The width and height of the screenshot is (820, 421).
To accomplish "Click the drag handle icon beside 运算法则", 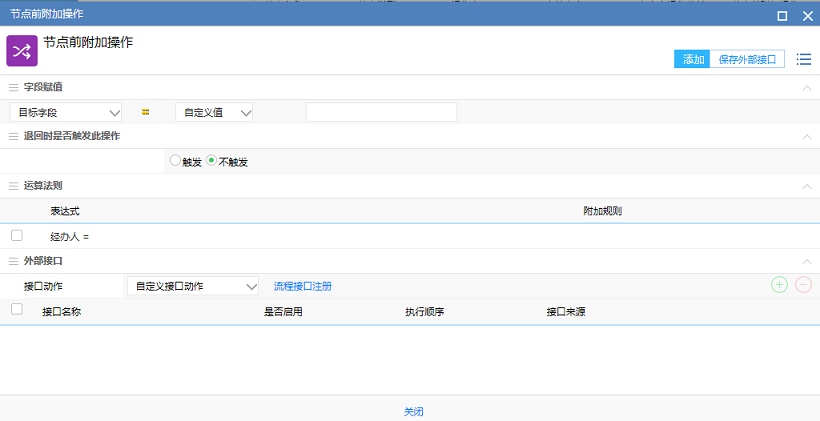I will coord(14,186).
